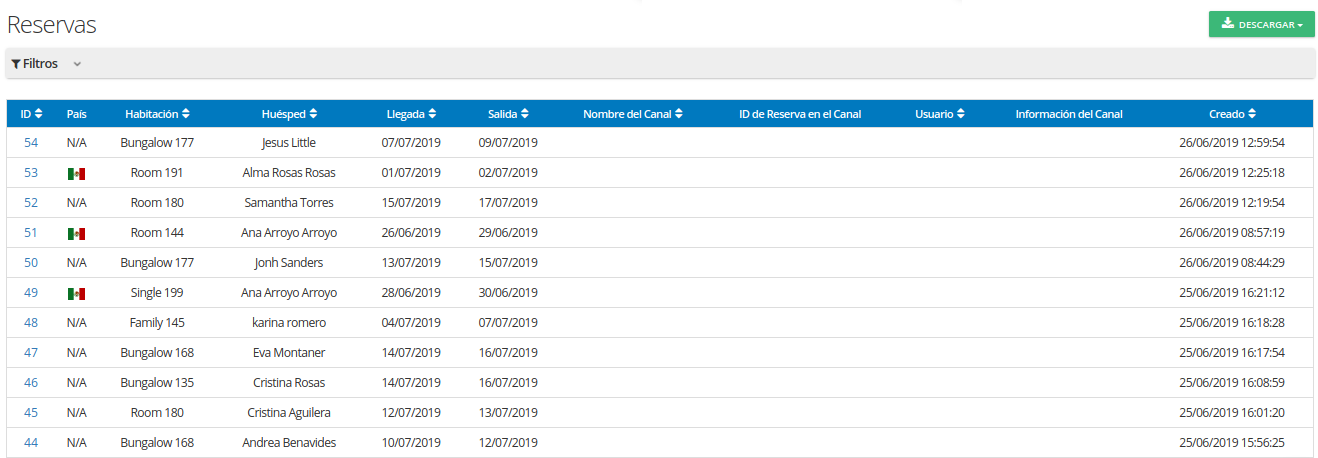Click the Reservas page title
Image resolution: width=1318 pixels, height=458 pixels.
point(52,25)
